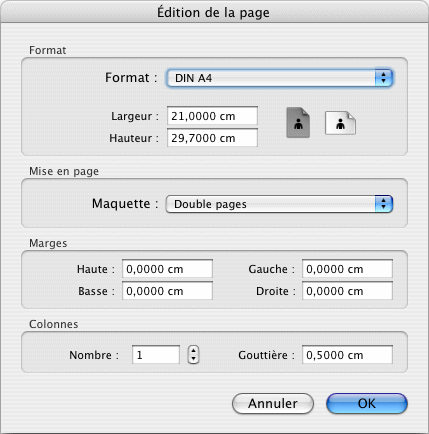429x434 pixels.
Task: Focus the Gauche margin field
Action: coord(347,269)
